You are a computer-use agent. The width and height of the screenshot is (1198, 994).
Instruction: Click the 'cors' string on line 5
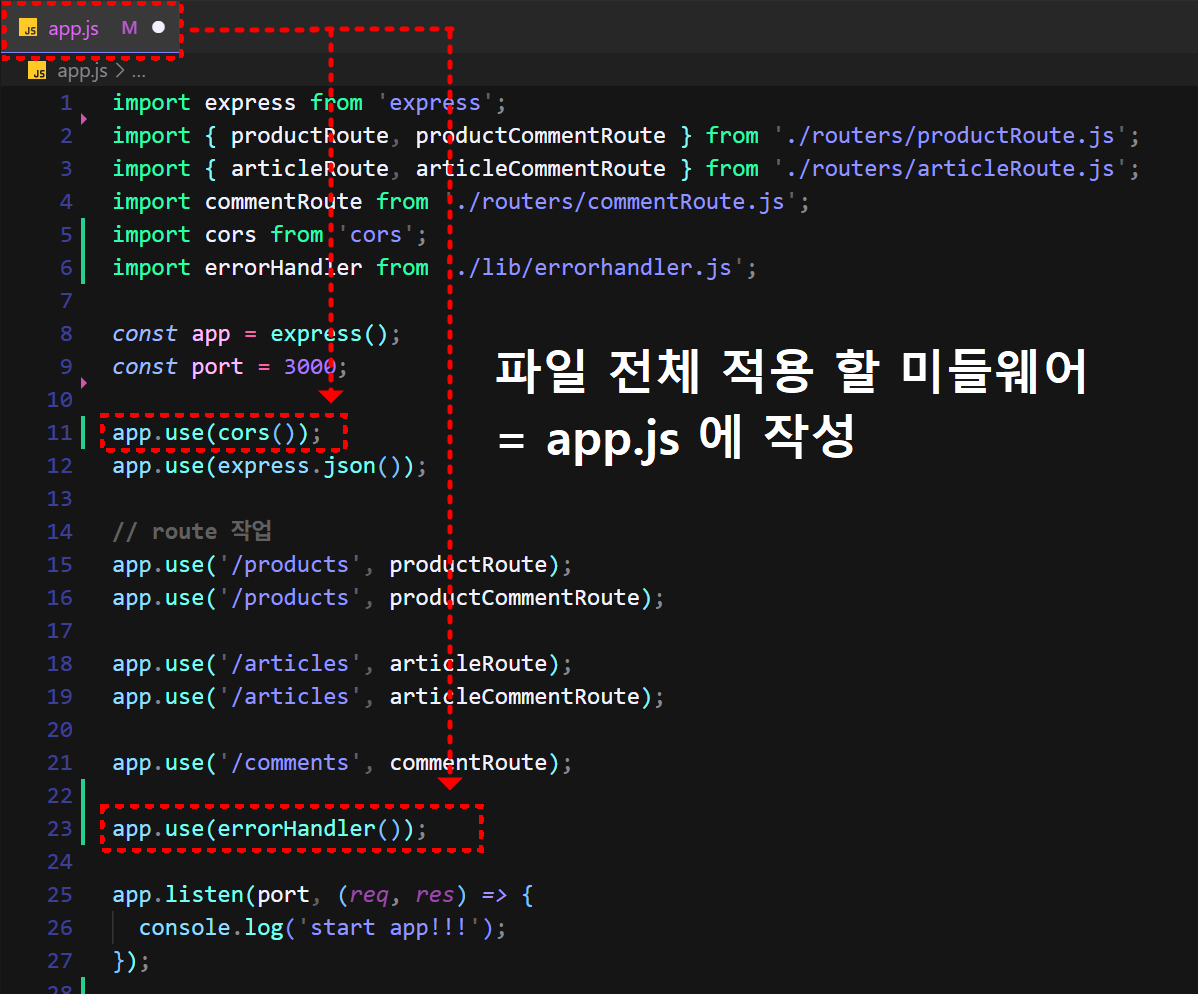click(375, 235)
